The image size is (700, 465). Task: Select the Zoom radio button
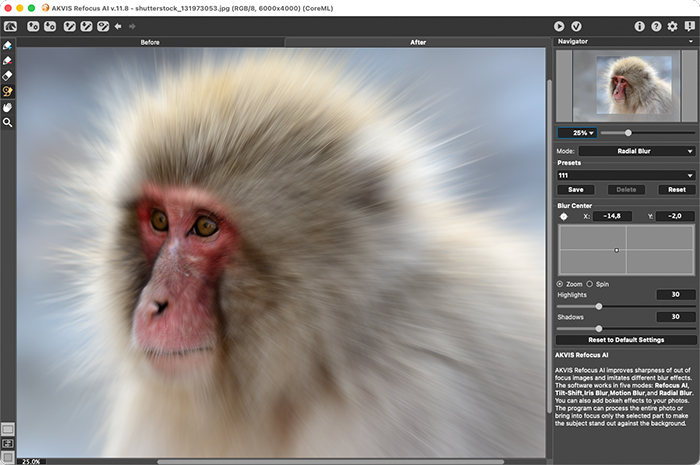(x=560, y=284)
